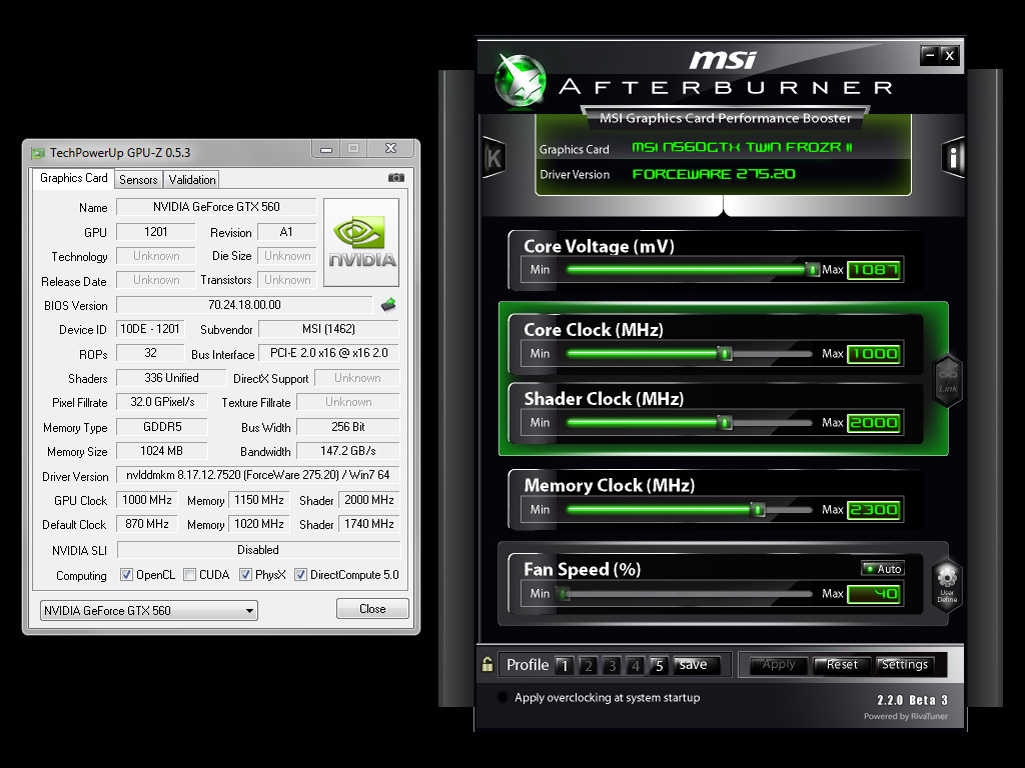Toggle the PhysX checkbox
Image resolution: width=1025 pixels, height=768 pixels.
click(x=245, y=575)
